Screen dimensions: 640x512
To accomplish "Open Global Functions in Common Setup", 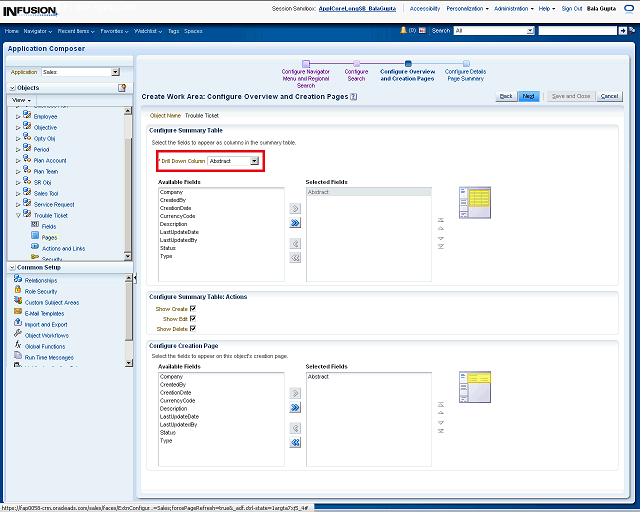I will point(45,346).
